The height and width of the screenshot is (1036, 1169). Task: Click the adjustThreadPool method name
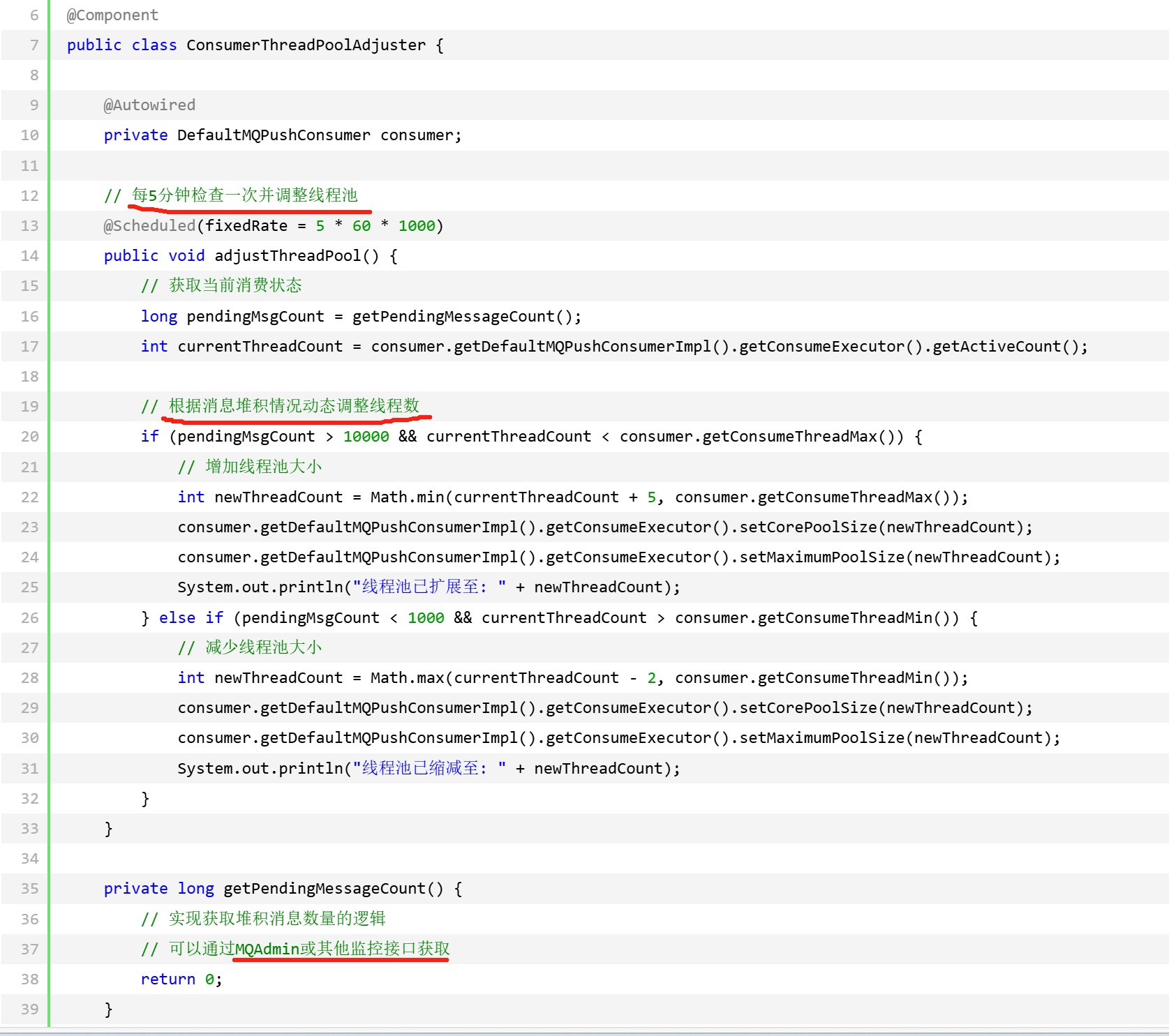[288, 256]
